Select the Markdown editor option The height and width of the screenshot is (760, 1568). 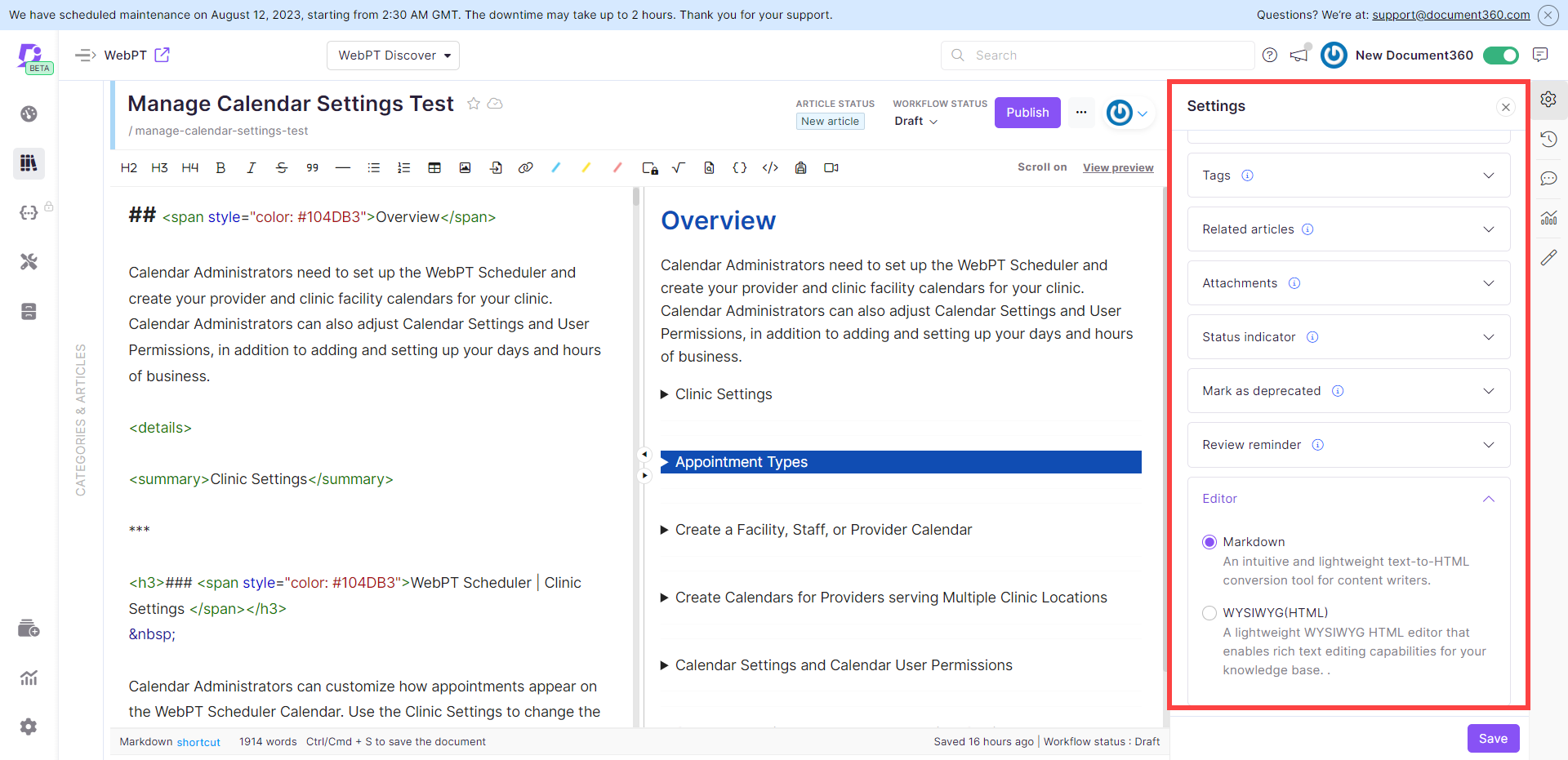click(x=1209, y=543)
